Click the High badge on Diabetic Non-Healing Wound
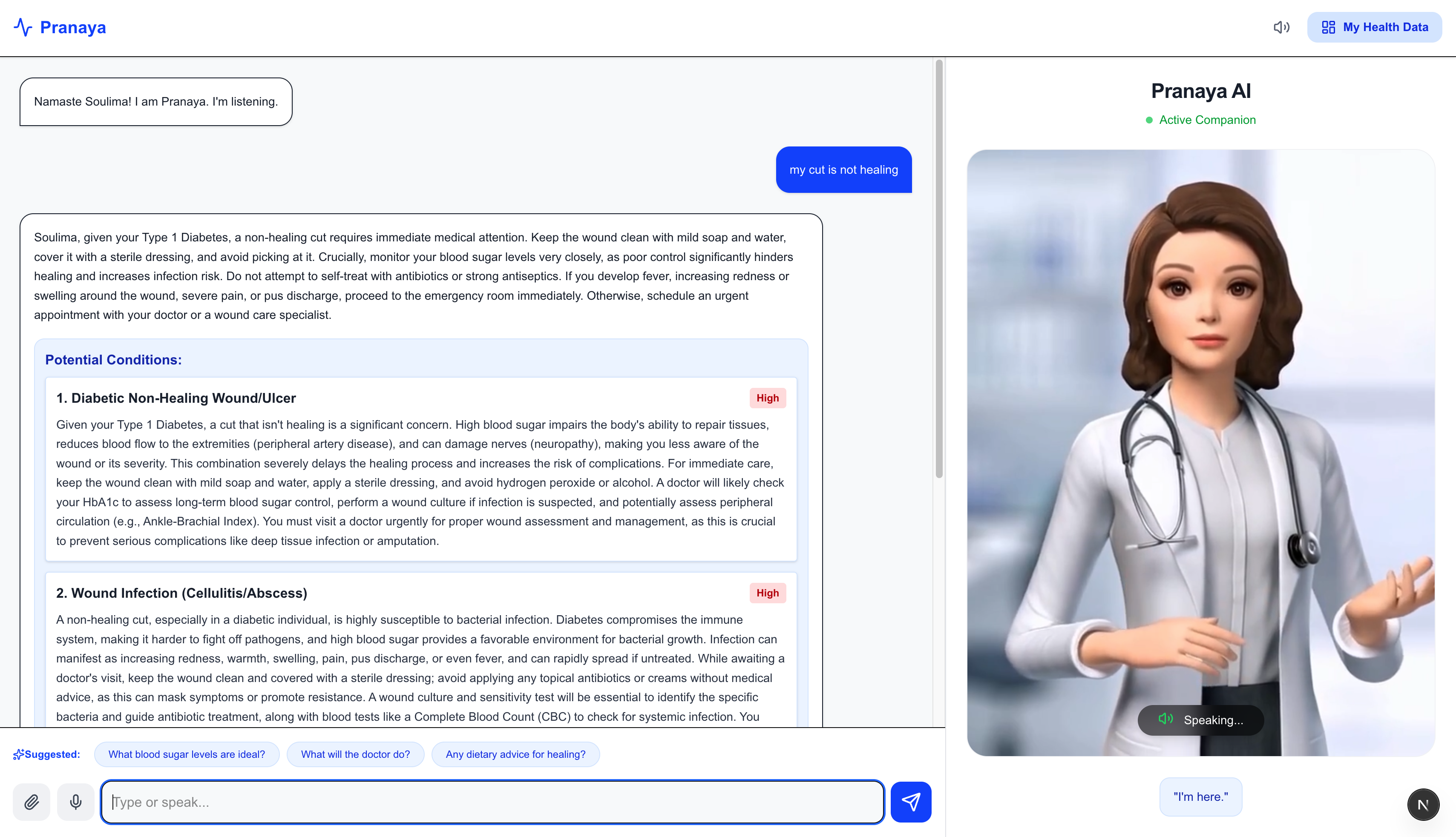Screen dimensions: 1456x837 point(768,398)
